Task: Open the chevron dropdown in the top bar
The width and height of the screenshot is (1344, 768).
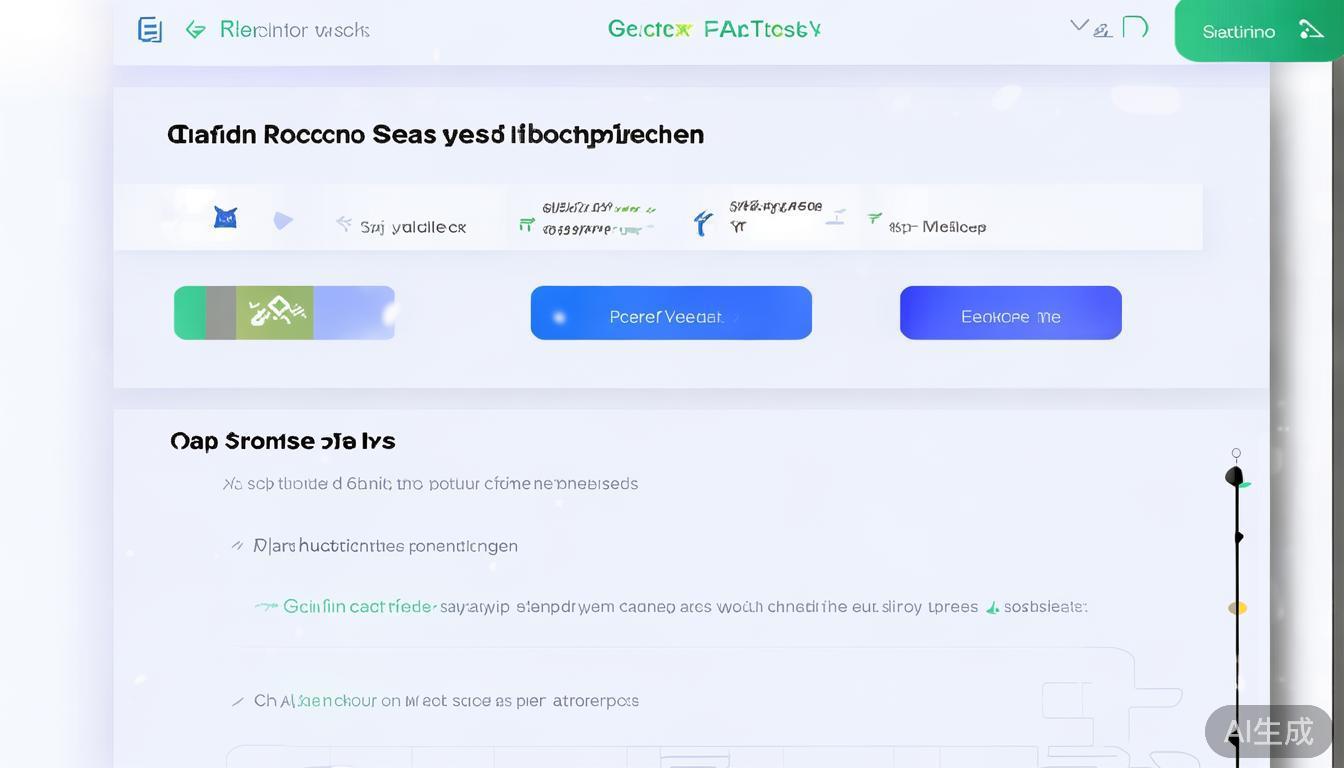Action: tap(1078, 27)
